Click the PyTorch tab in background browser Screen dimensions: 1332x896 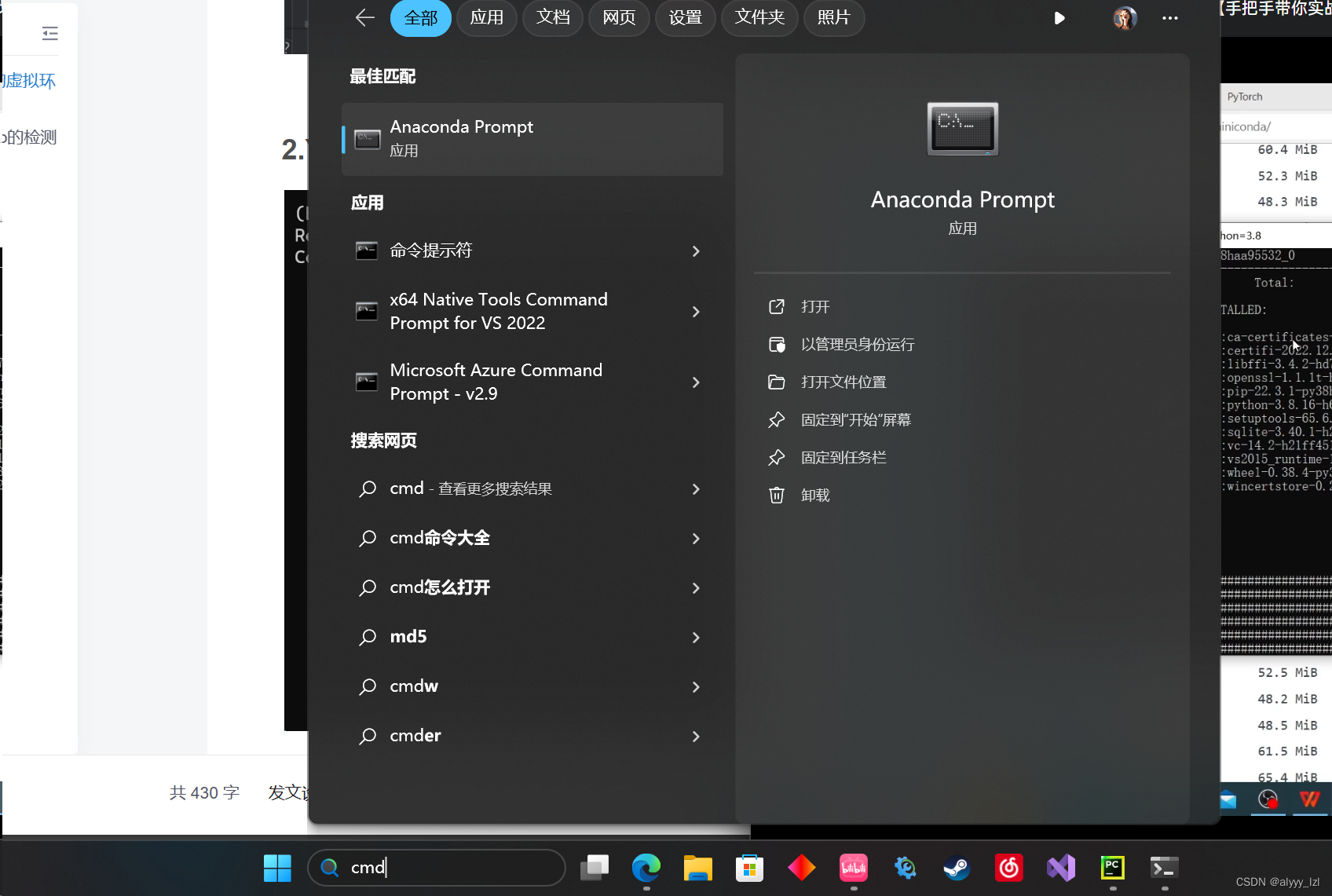pos(1246,97)
